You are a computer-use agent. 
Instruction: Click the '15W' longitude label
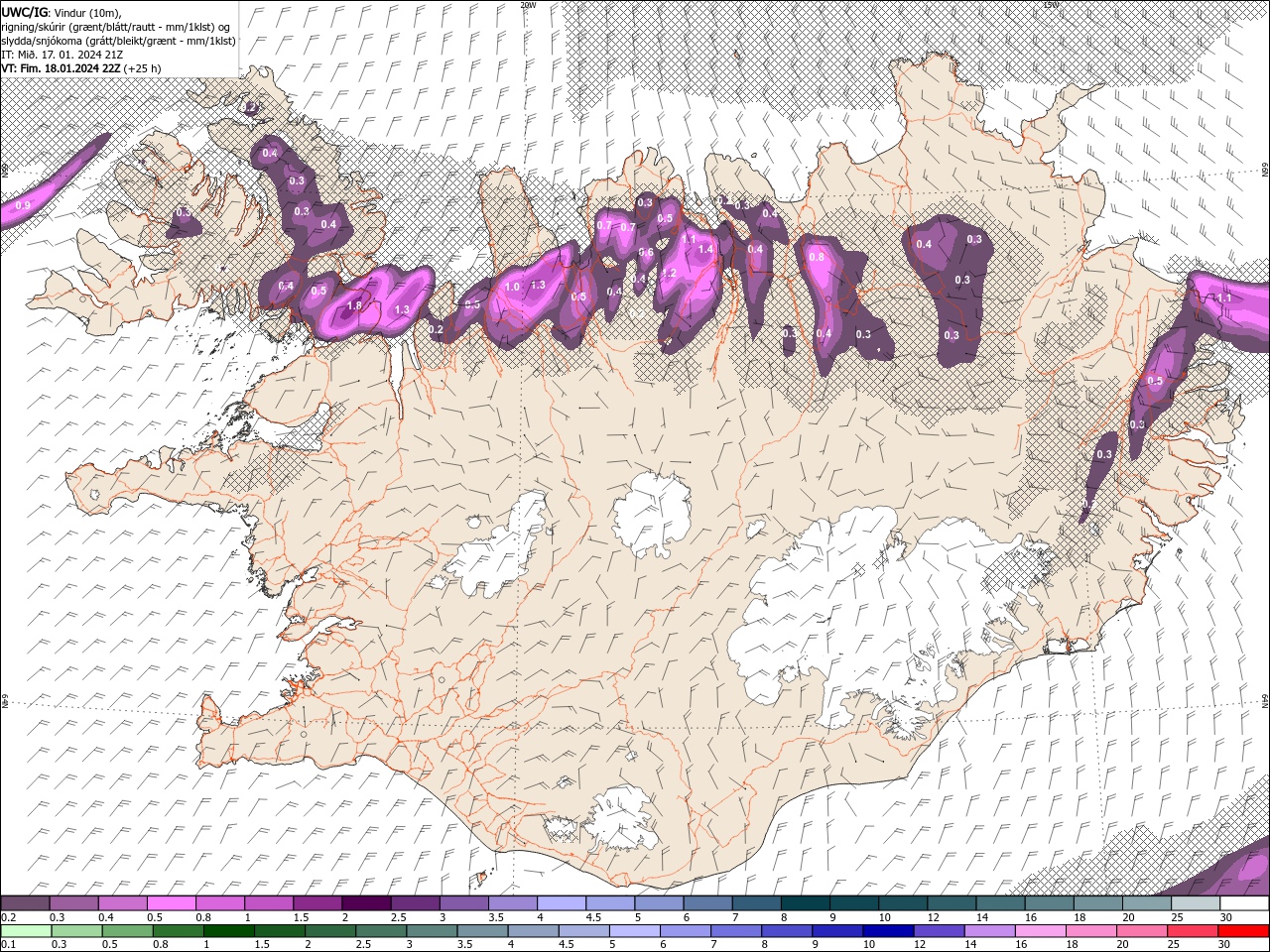(x=1051, y=5)
